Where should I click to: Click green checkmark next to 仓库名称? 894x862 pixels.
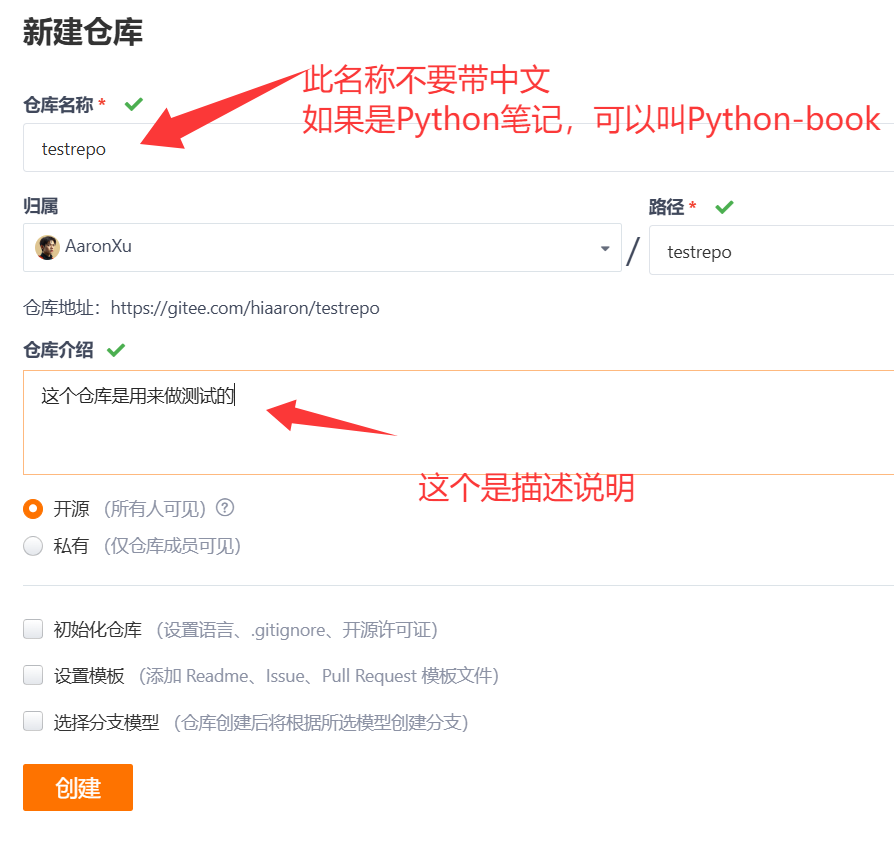[x=134, y=104]
